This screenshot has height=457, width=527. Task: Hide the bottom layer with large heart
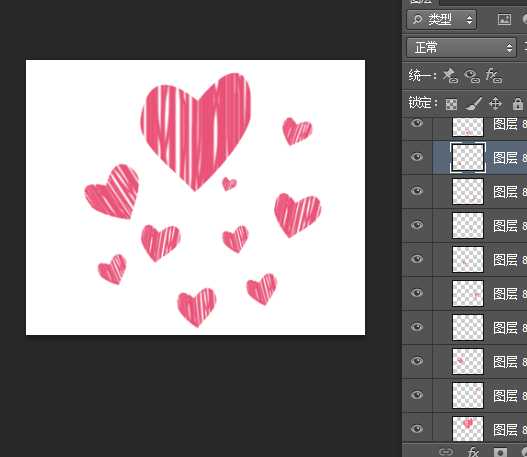click(x=417, y=429)
